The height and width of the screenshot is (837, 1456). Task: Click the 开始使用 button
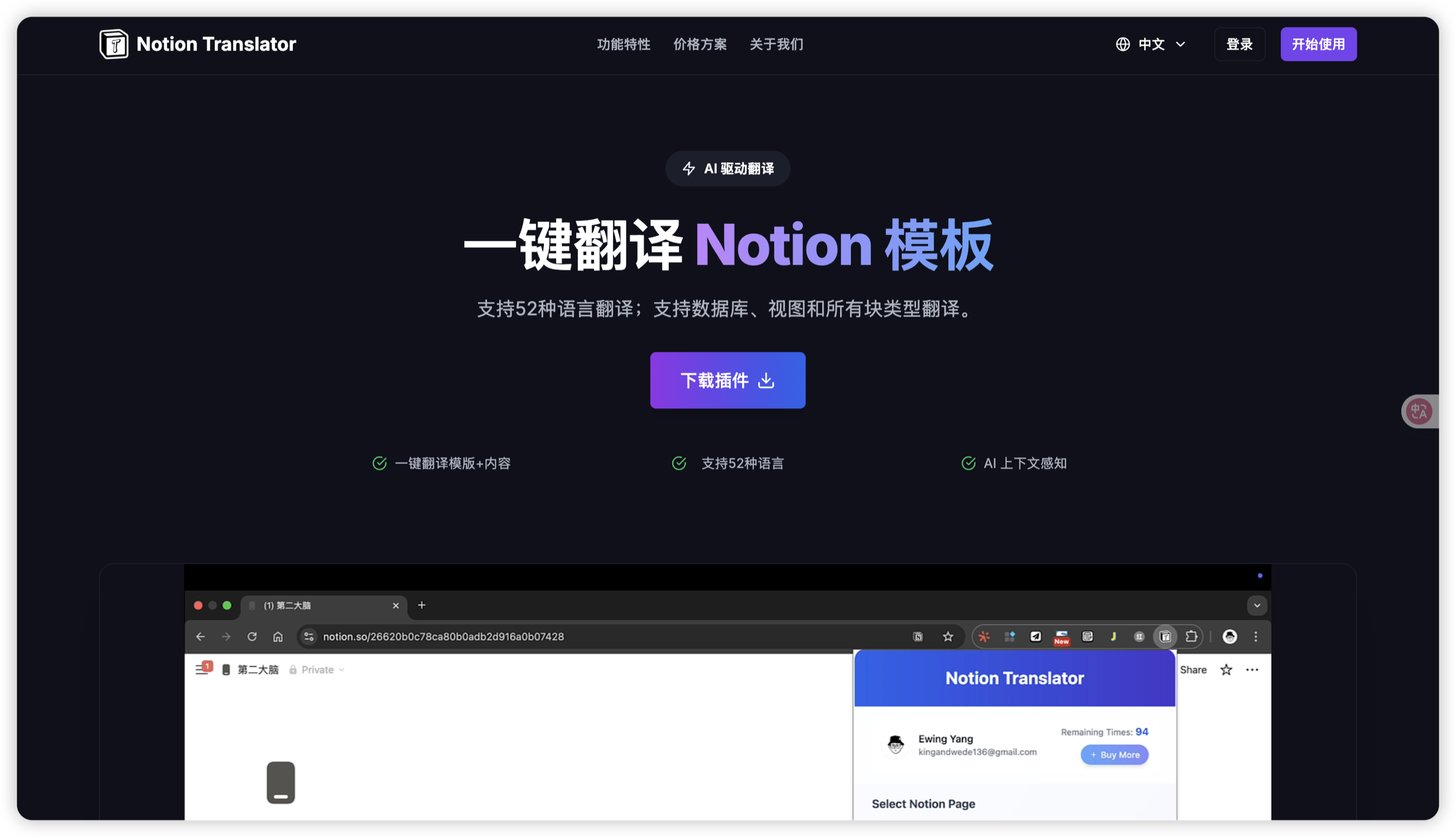pos(1318,44)
